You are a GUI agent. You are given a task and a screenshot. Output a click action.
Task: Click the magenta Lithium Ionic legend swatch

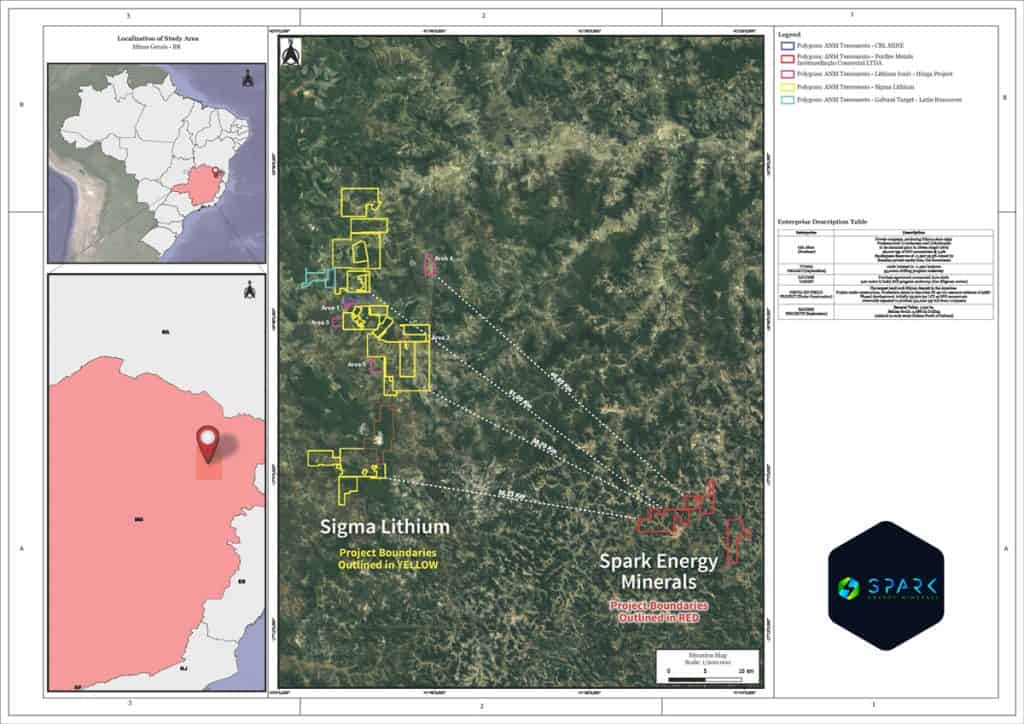788,74
